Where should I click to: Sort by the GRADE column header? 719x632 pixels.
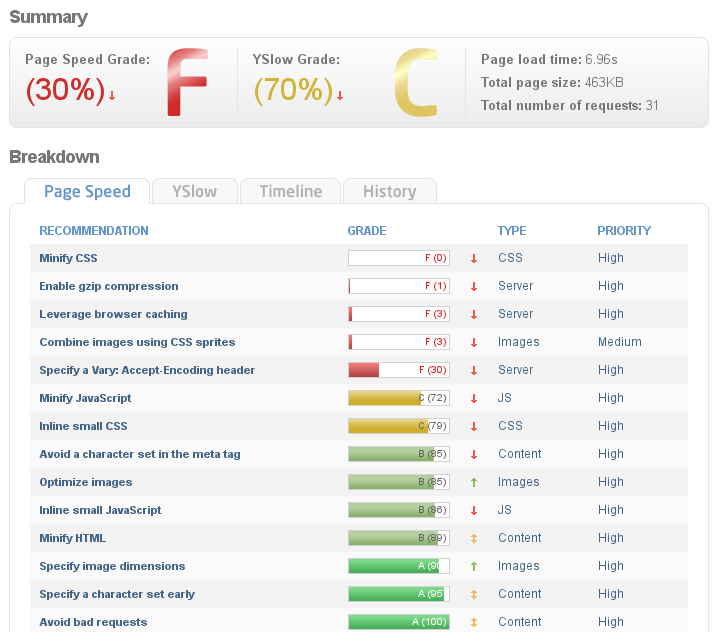[x=367, y=231]
